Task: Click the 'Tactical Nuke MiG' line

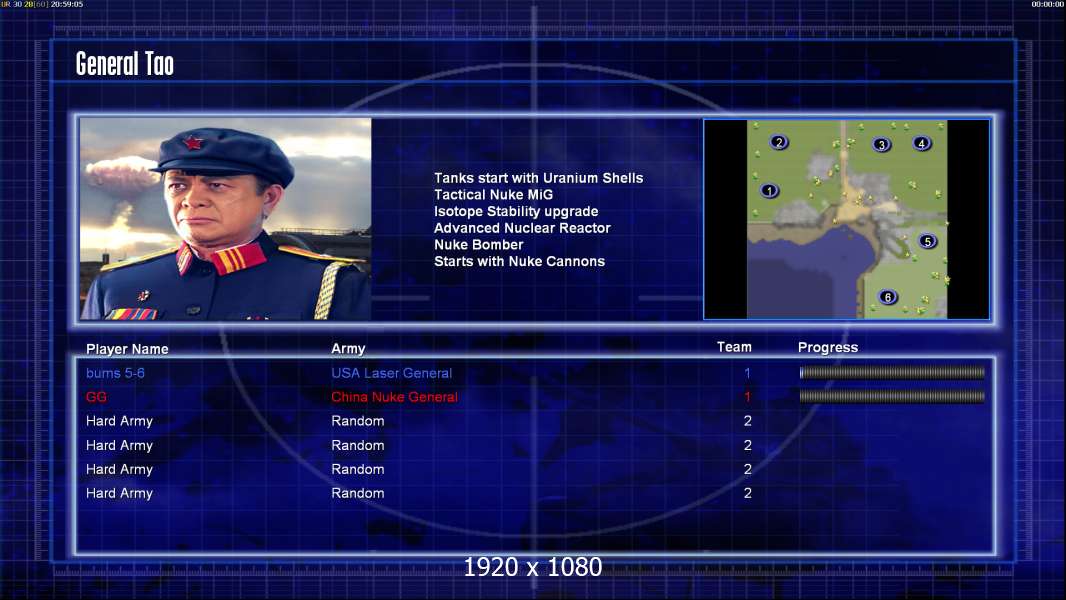Action: pos(494,195)
